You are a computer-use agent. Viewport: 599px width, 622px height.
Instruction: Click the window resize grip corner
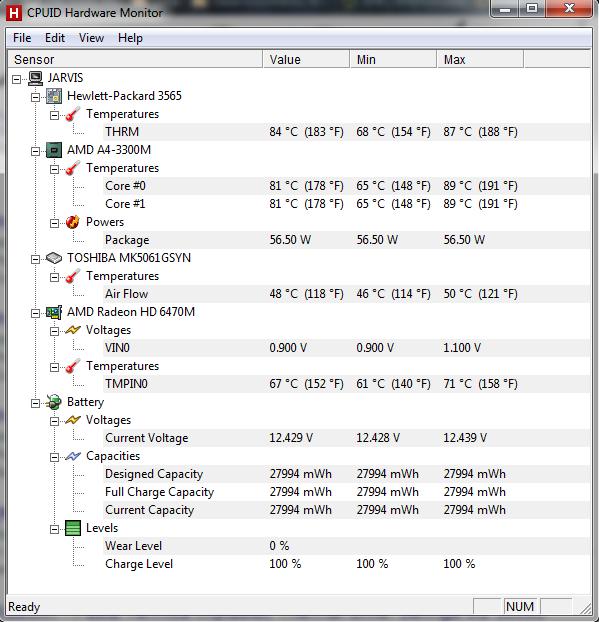click(x=585, y=608)
